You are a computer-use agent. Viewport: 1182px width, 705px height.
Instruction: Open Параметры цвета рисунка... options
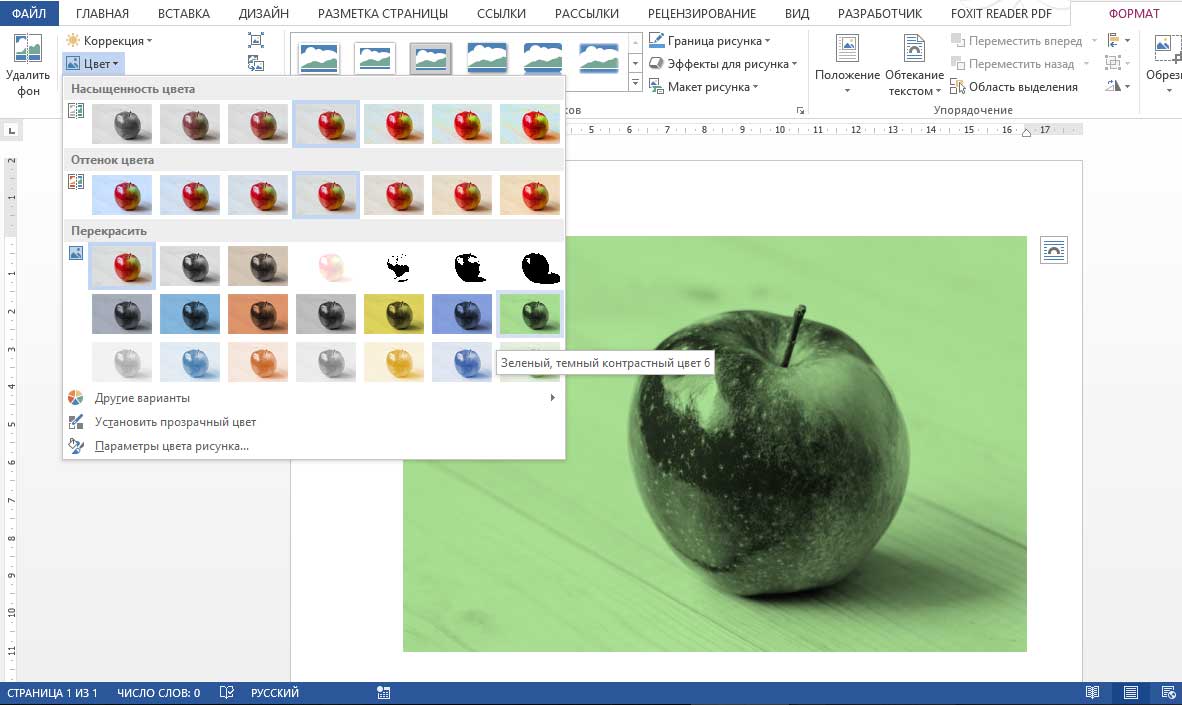[171, 446]
